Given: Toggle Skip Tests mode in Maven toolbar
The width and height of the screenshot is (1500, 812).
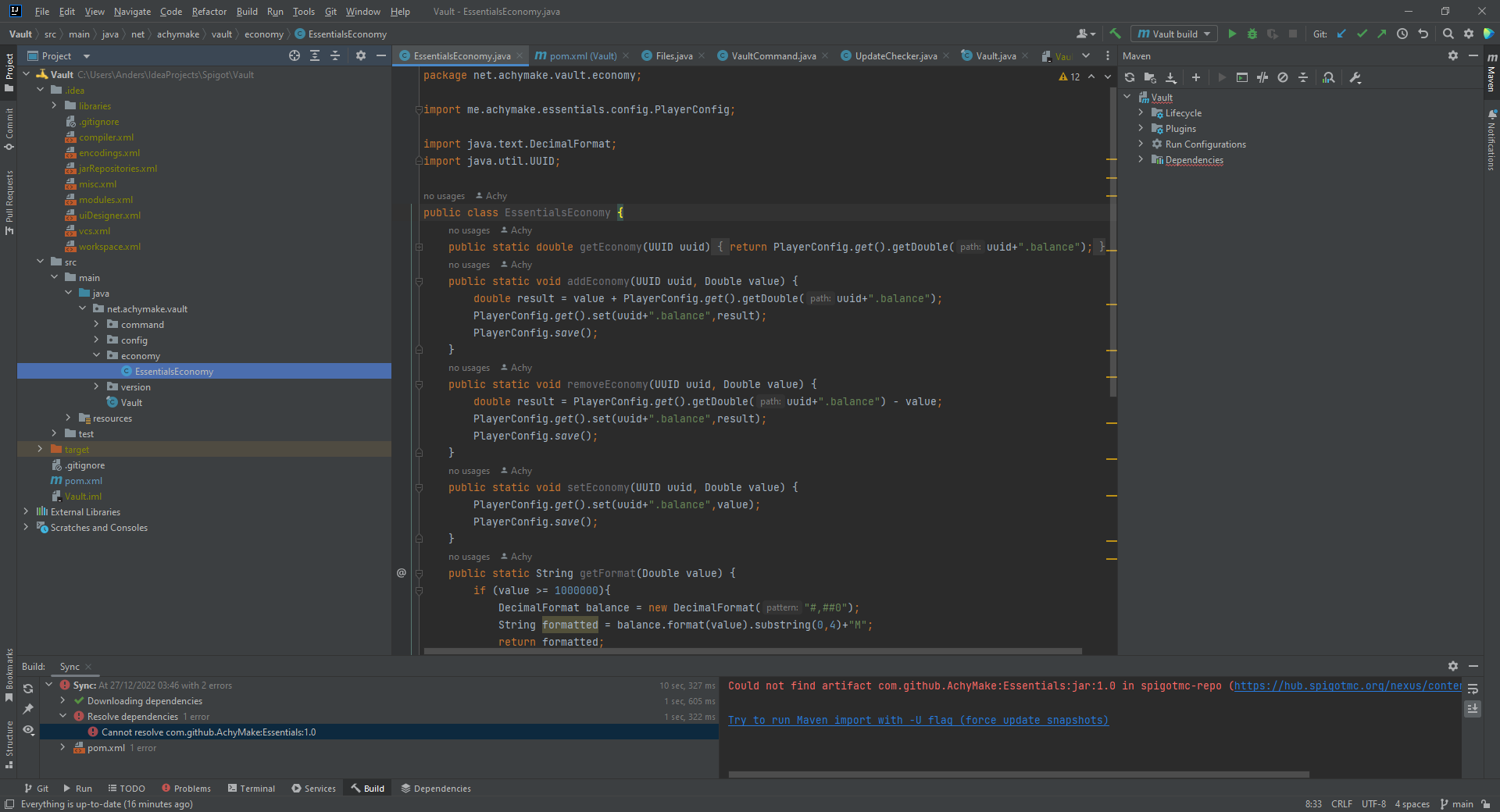Looking at the screenshot, I should (1262, 77).
